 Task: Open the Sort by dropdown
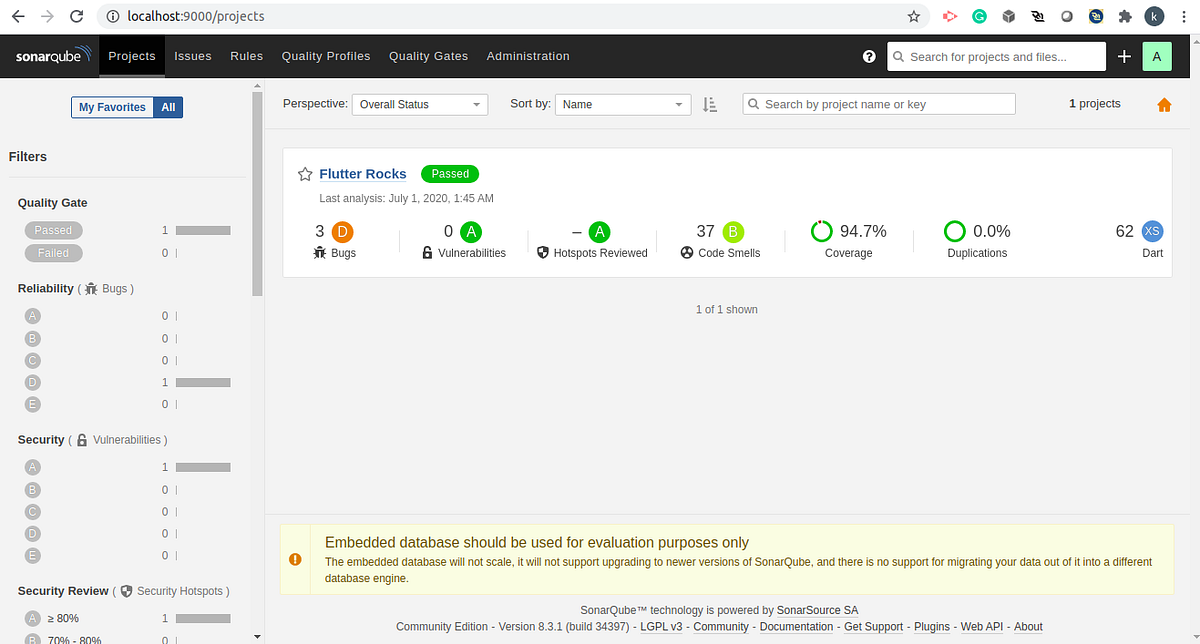(622, 104)
